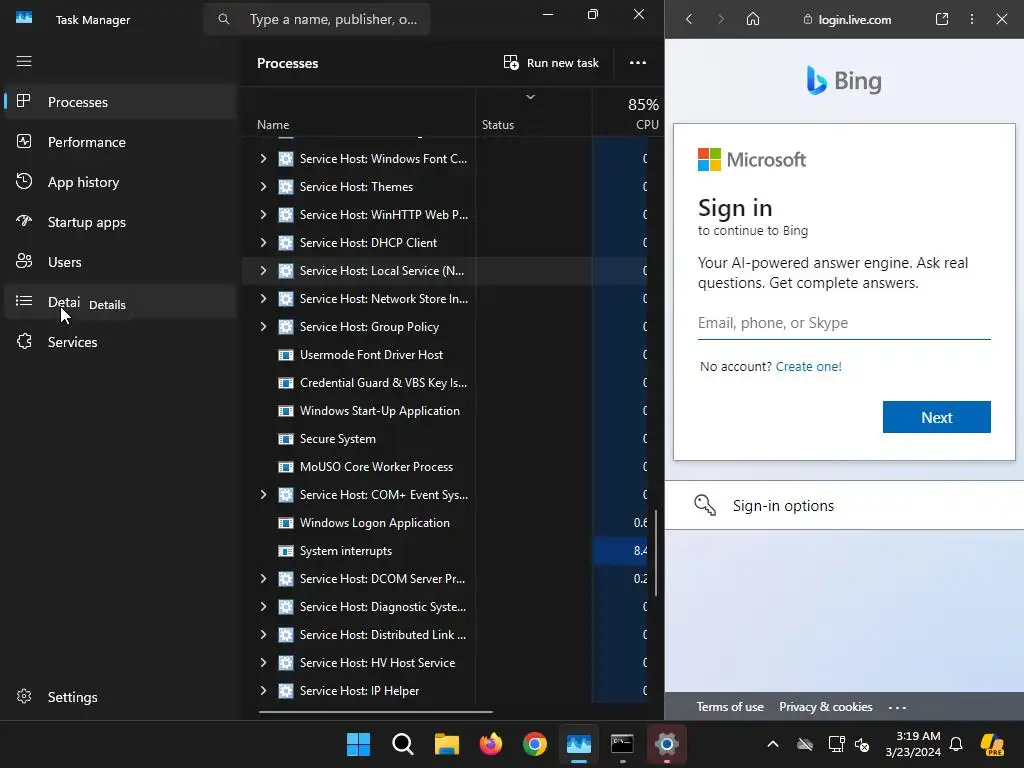This screenshot has height=768, width=1024.
Task: Open the Startup apps page
Action: point(120,222)
